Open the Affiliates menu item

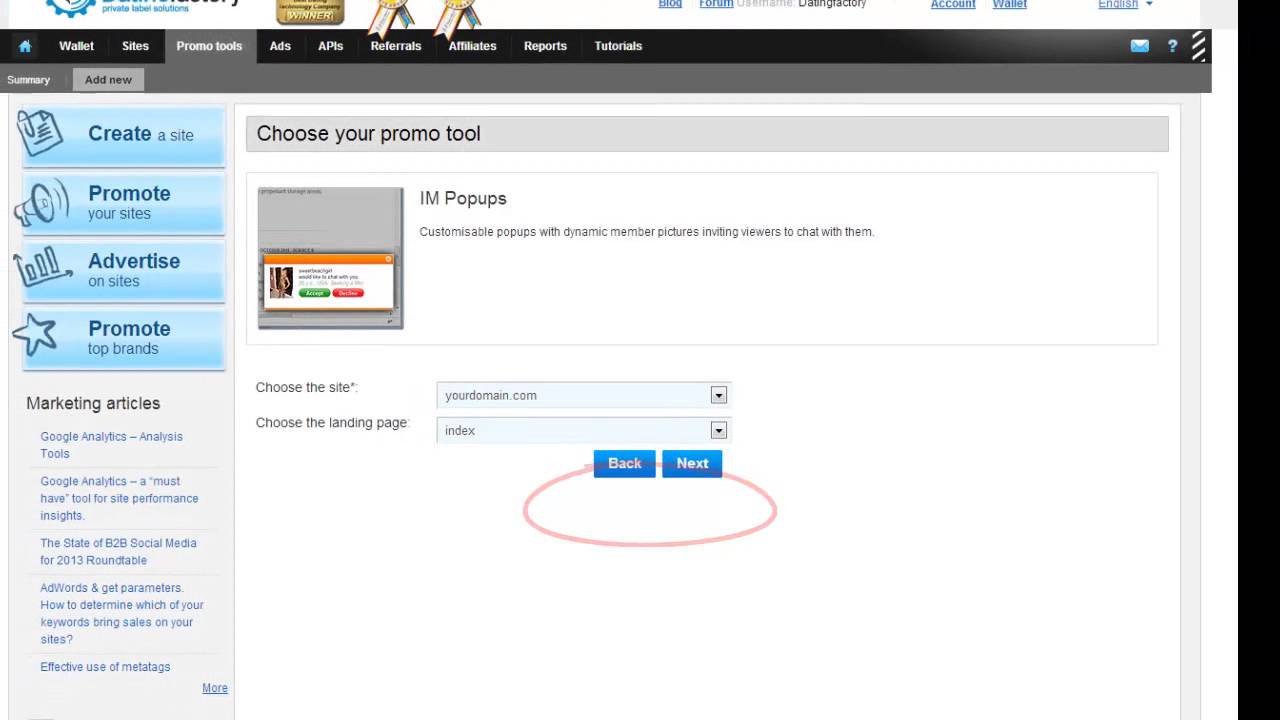click(472, 46)
